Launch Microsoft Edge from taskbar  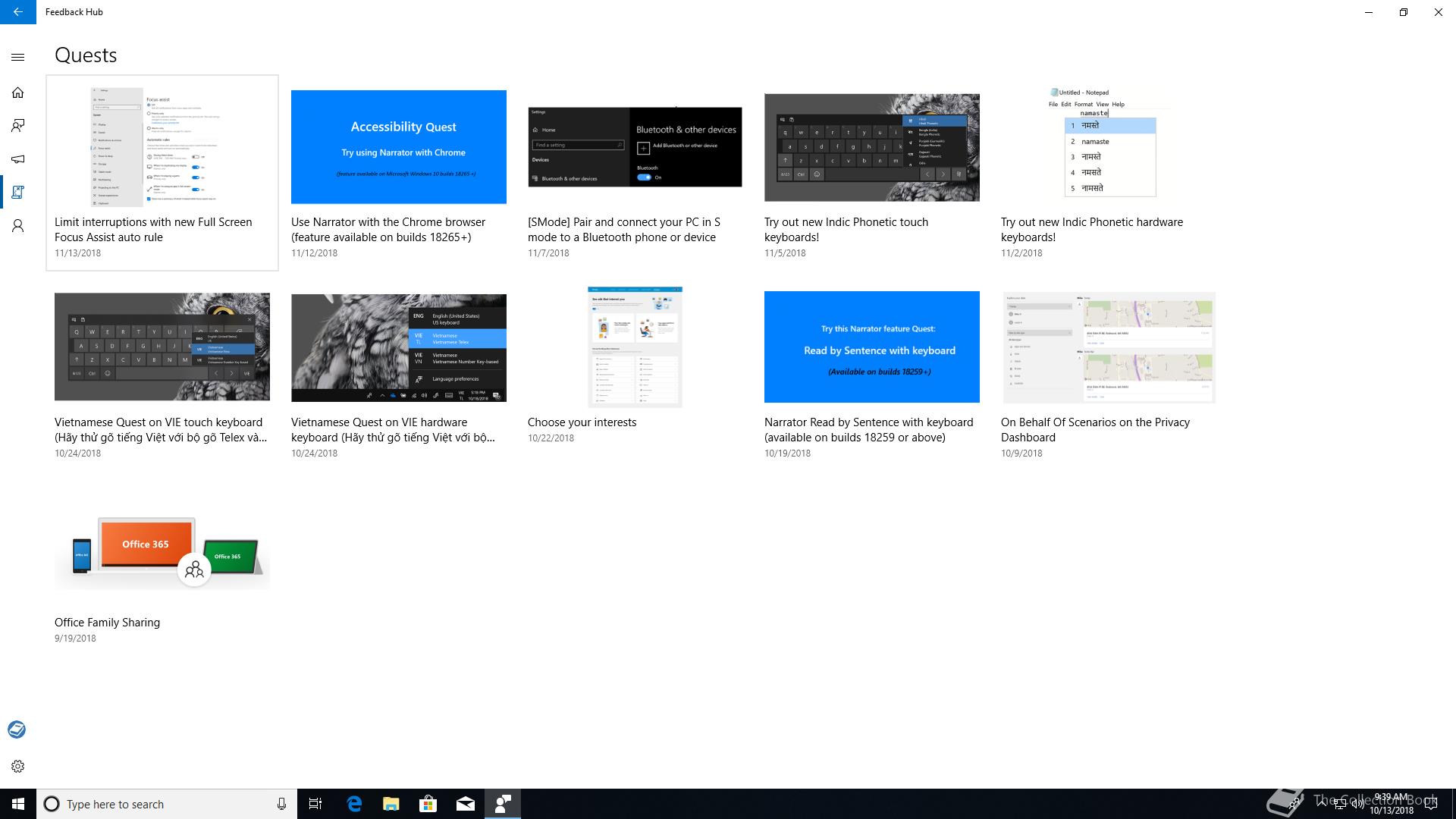click(354, 804)
